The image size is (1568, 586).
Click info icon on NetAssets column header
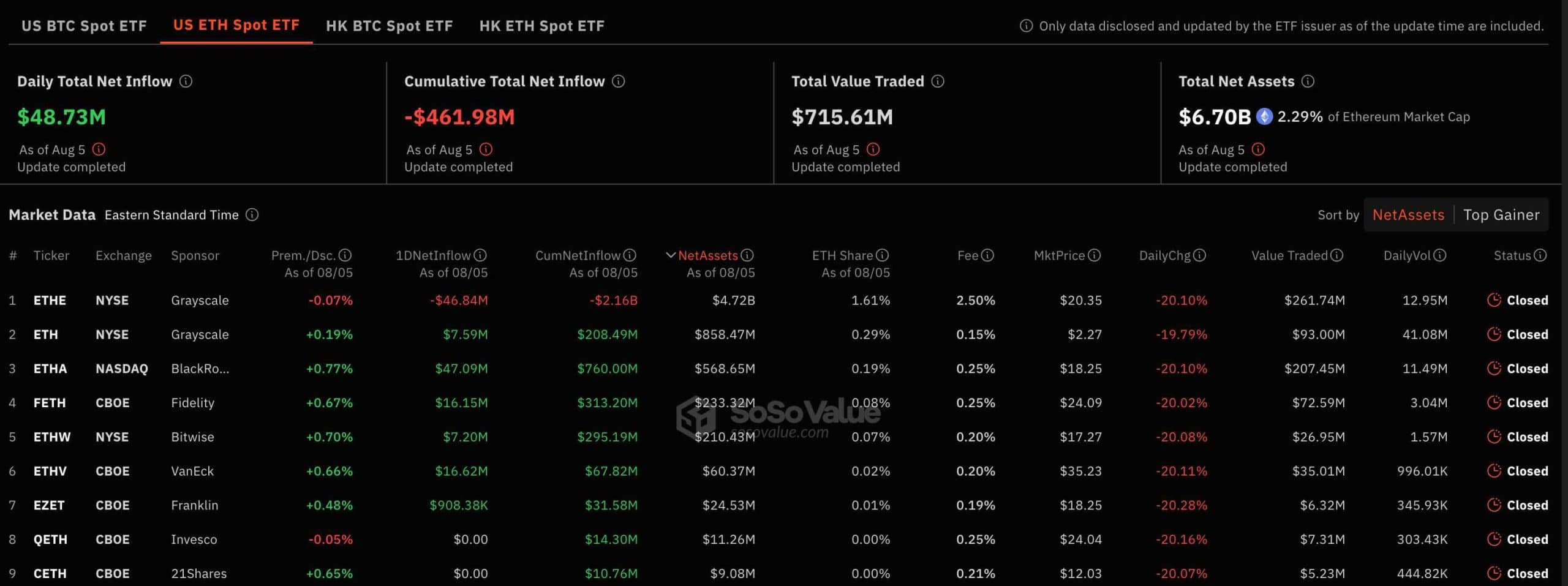click(x=747, y=255)
